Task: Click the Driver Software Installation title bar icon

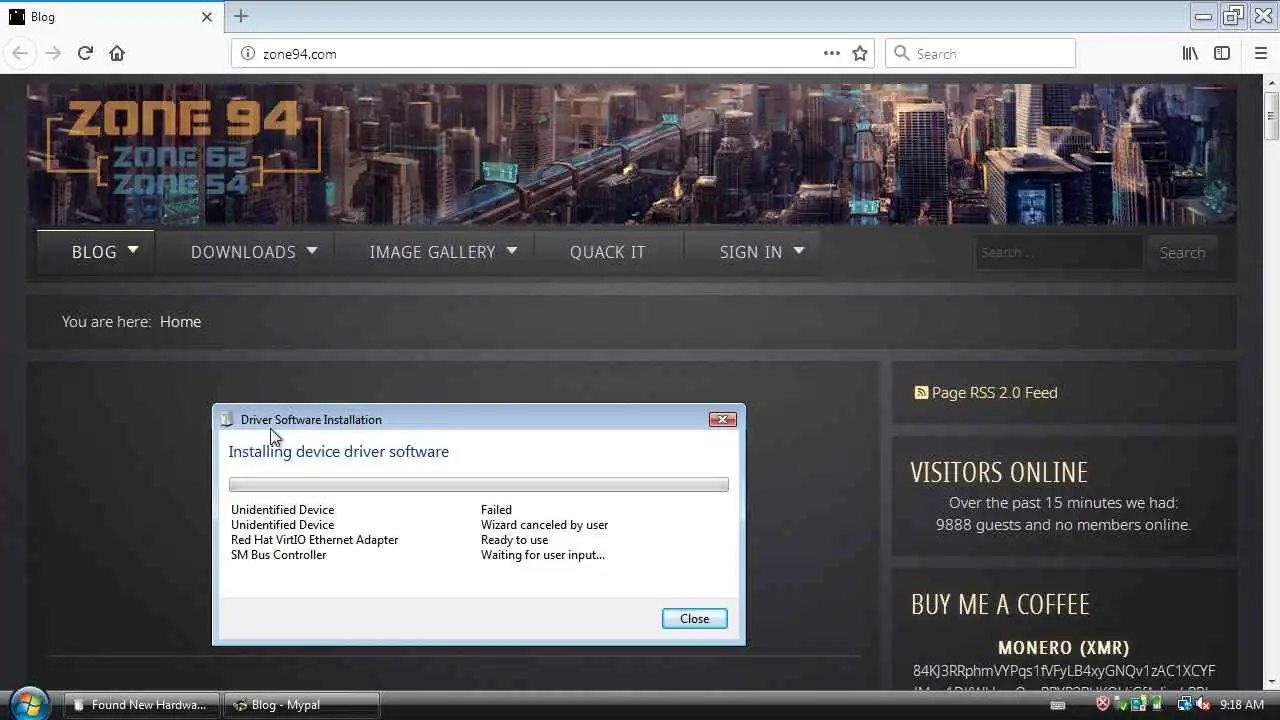Action: coord(227,419)
